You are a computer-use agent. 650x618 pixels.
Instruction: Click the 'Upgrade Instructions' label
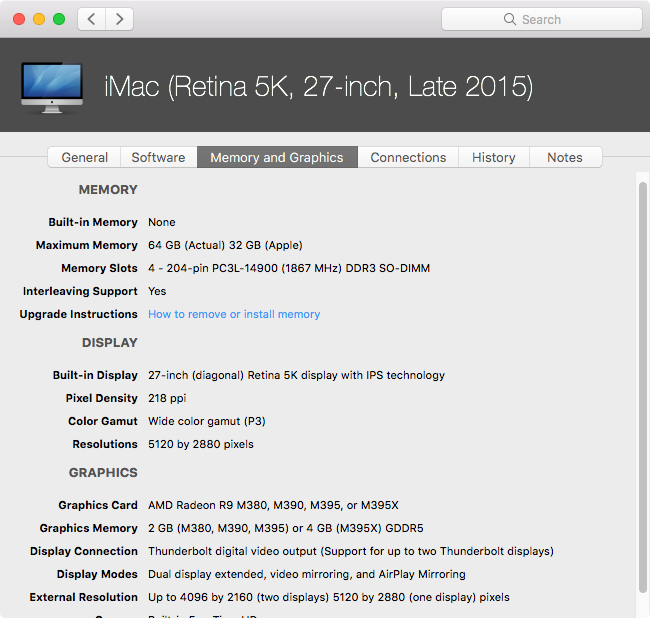point(78,314)
